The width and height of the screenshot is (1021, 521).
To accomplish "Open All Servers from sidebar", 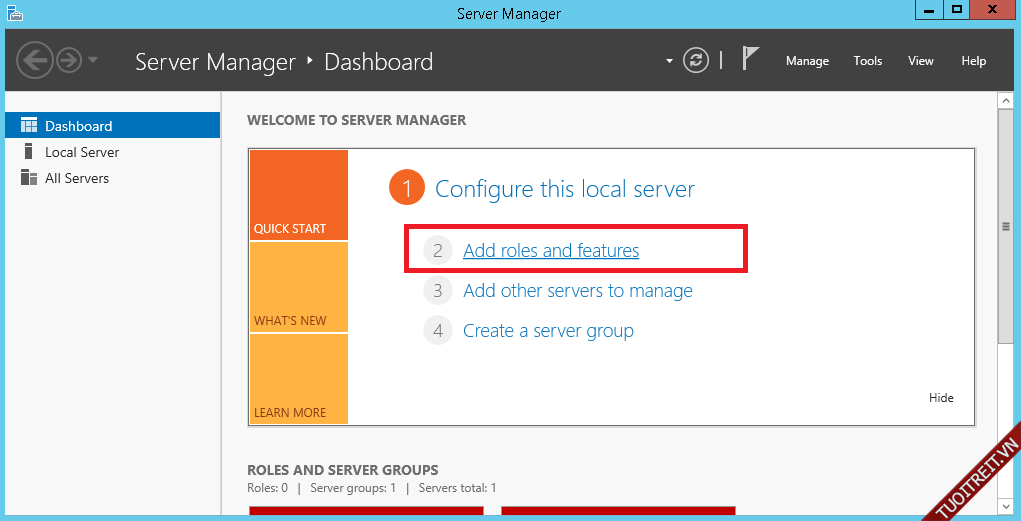I will click(x=76, y=178).
